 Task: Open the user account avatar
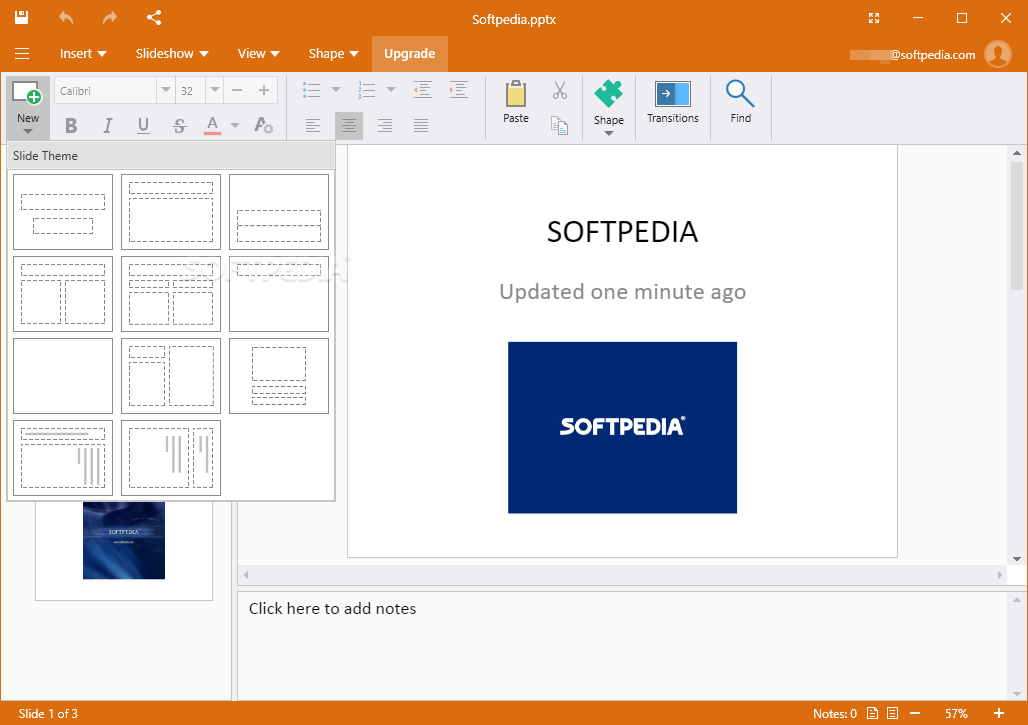998,54
